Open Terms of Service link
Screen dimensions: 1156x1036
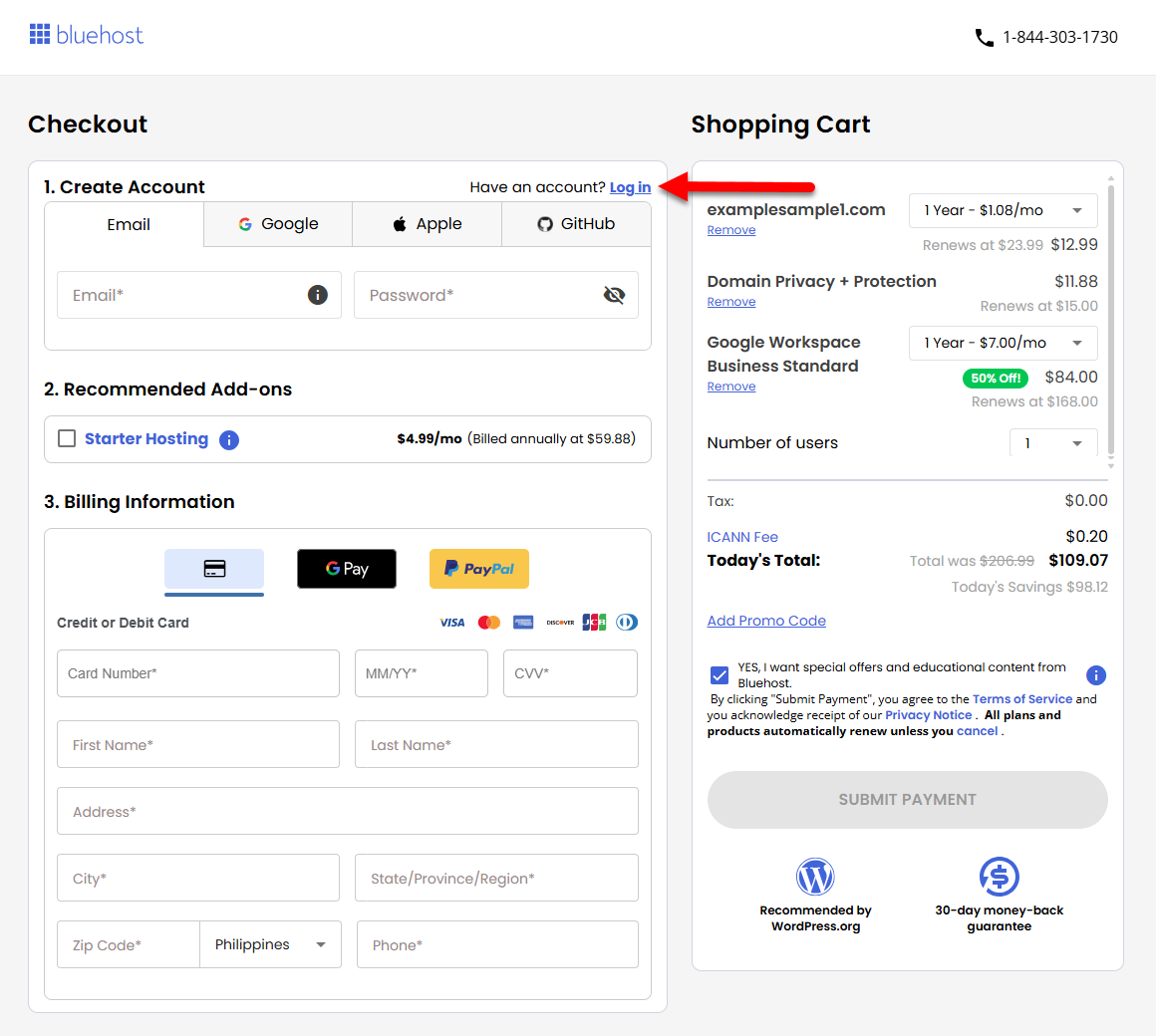pyautogui.click(x=1021, y=698)
